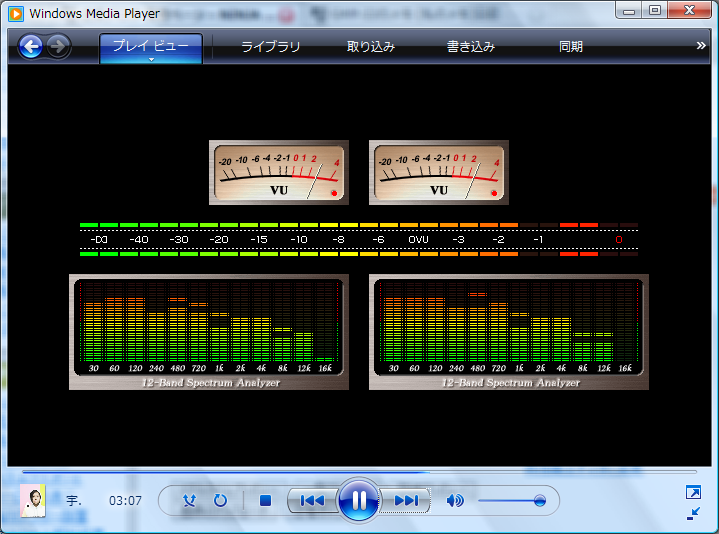This screenshot has height=534, width=719.
Task: Switch to compact mode
Action: coord(693,513)
